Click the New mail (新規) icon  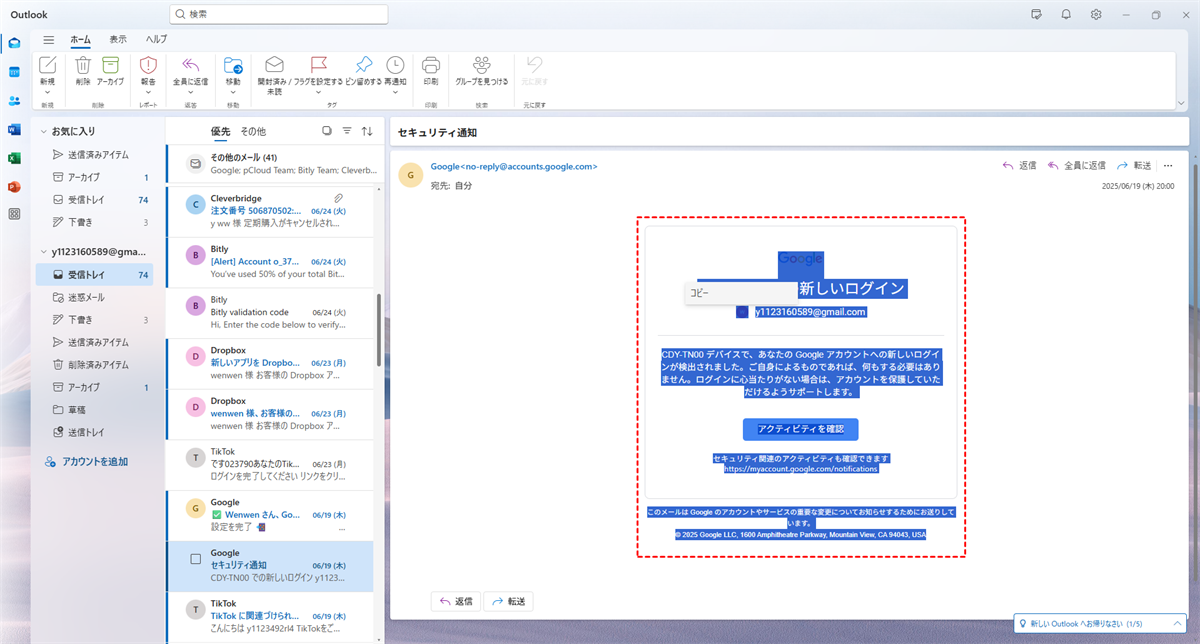click(x=47, y=65)
